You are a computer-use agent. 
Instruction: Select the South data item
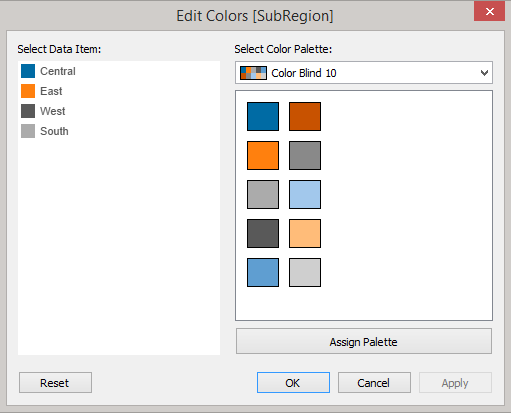tap(45, 131)
